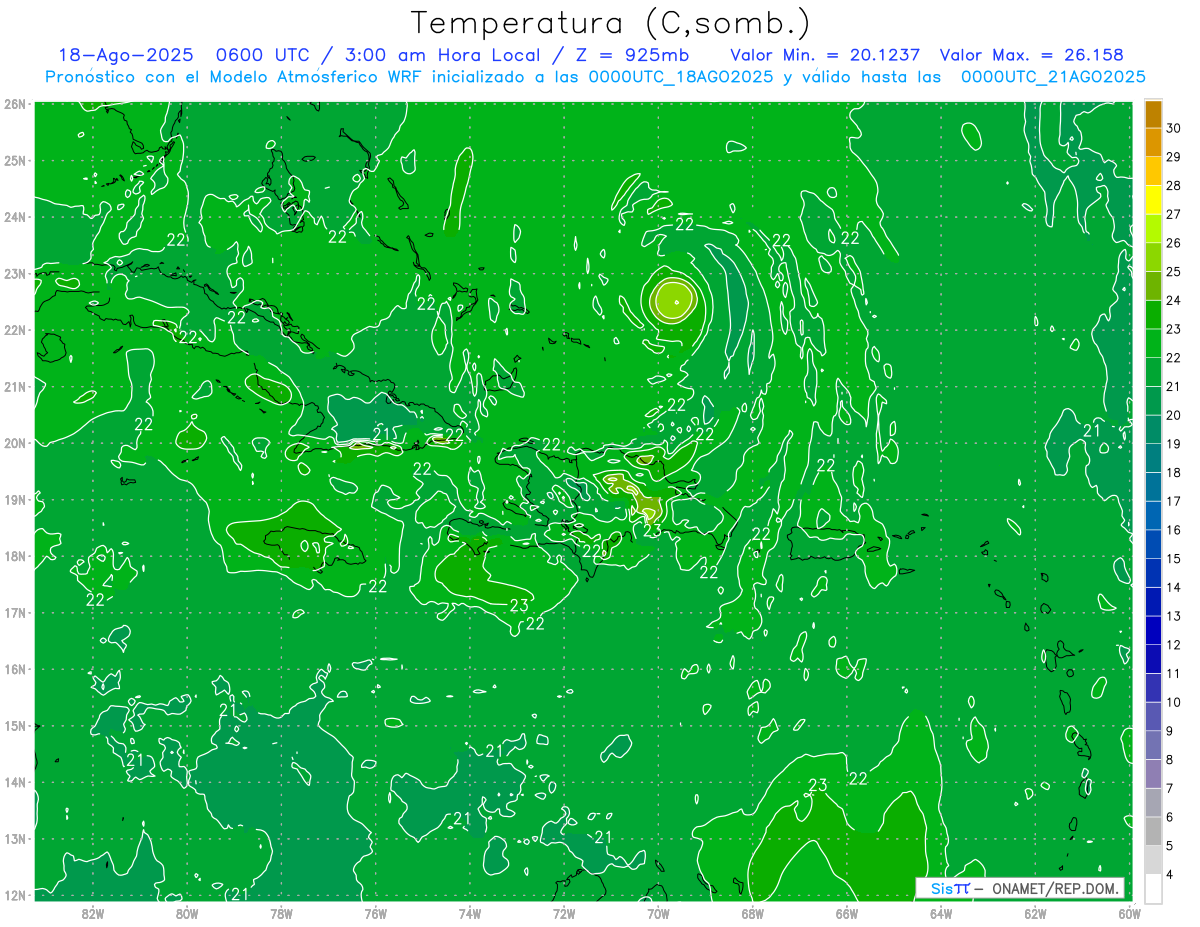Click contour label "21" at the map's bottom-left near 12N
This screenshot has width=1200, height=927.
(239, 894)
